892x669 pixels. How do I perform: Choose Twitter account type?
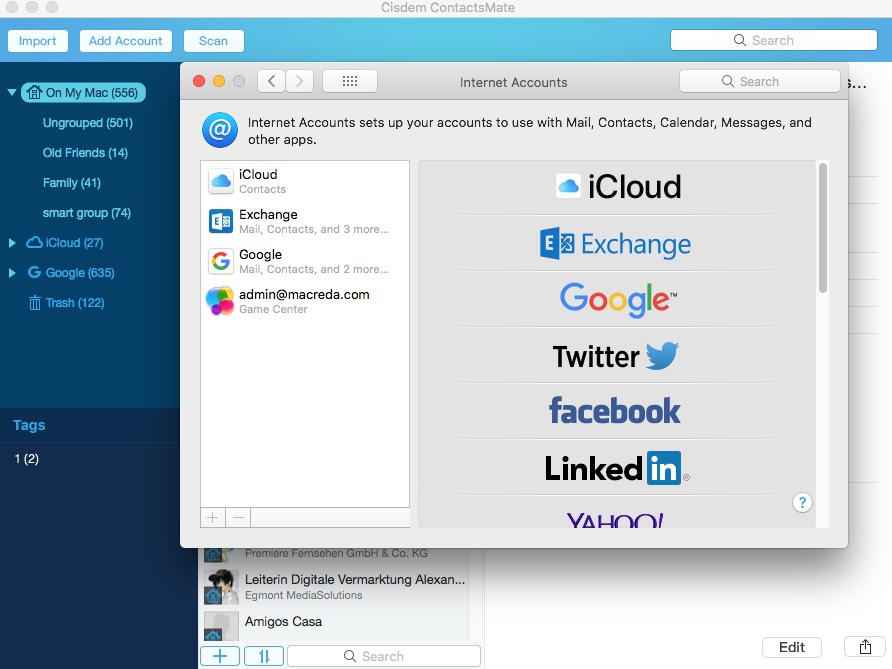point(617,356)
